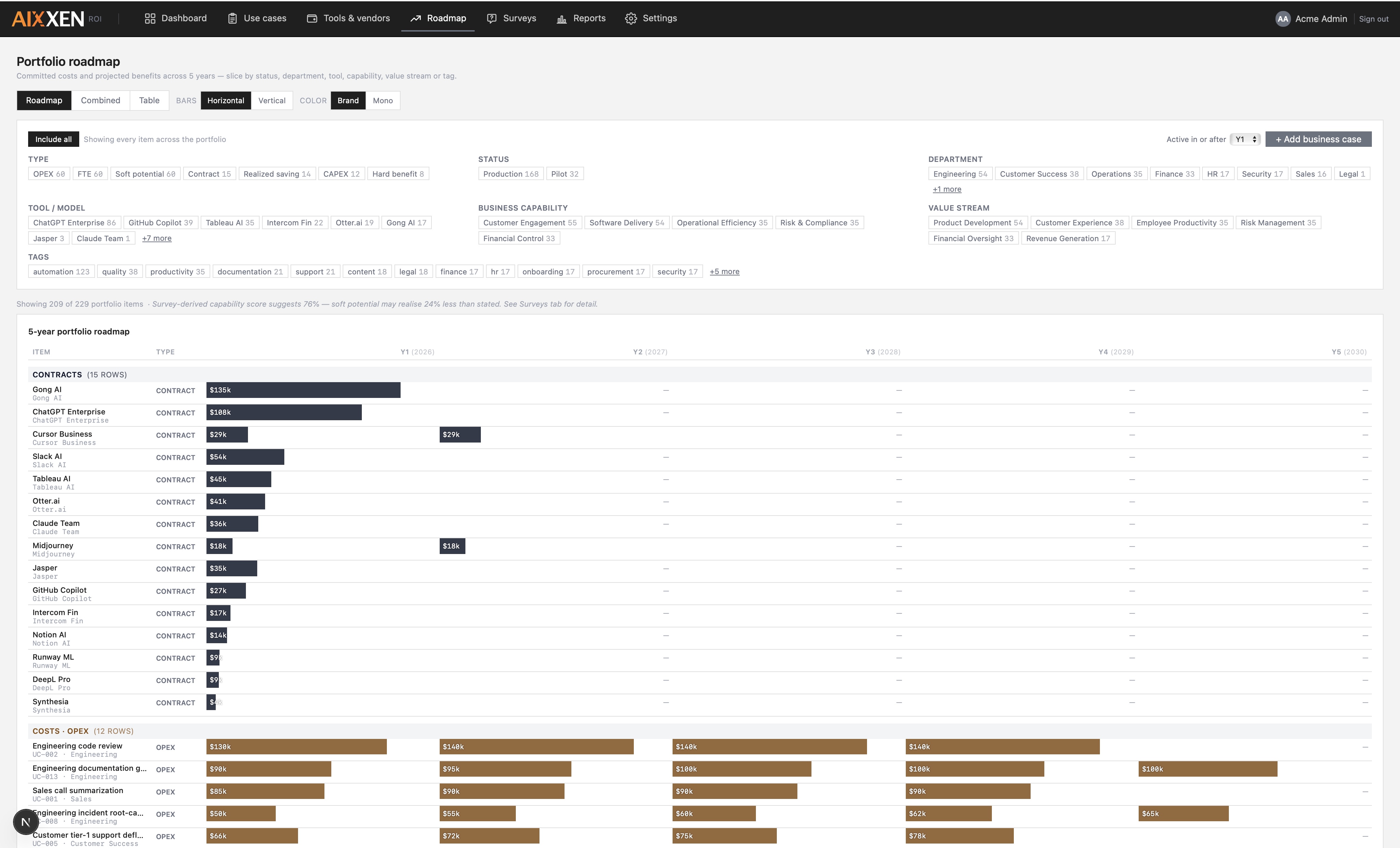Collapse the Costs · OPEX group header
The height and width of the screenshot is (848, 1400).
(700, 731)
